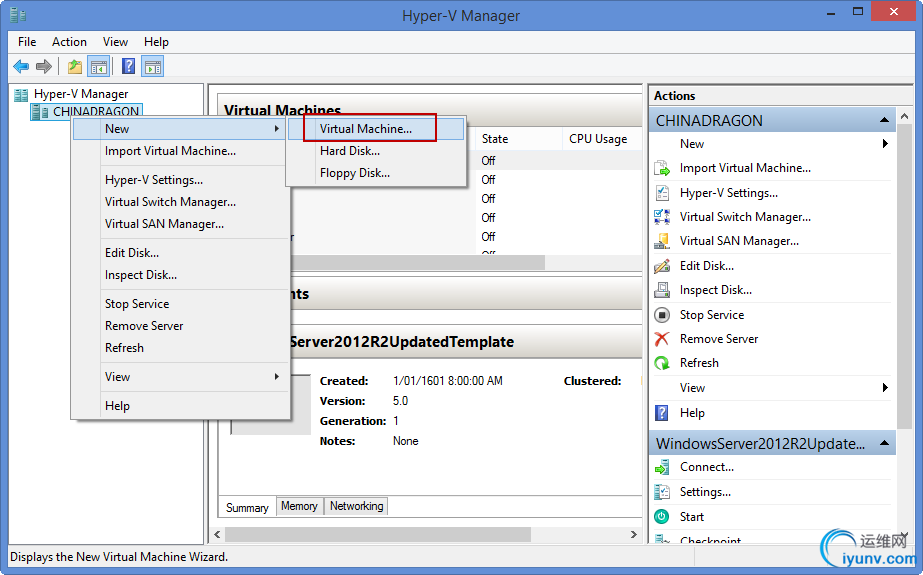The width and height of the screenshot is (923, 575).
Task: Collapse the WindowsServer2012R2Update section in Actions
Action: tap(884, 443)
